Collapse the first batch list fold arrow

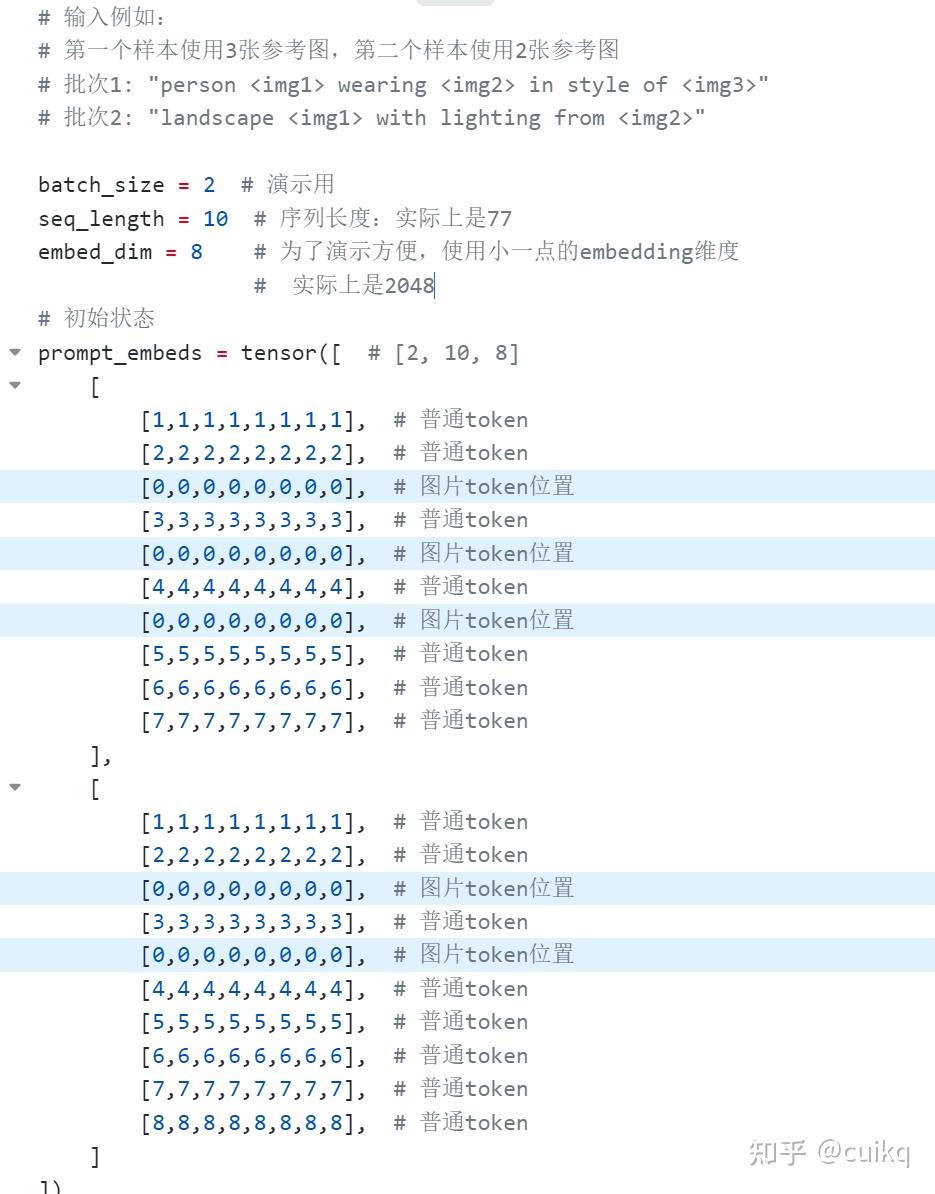click(14, 385)
